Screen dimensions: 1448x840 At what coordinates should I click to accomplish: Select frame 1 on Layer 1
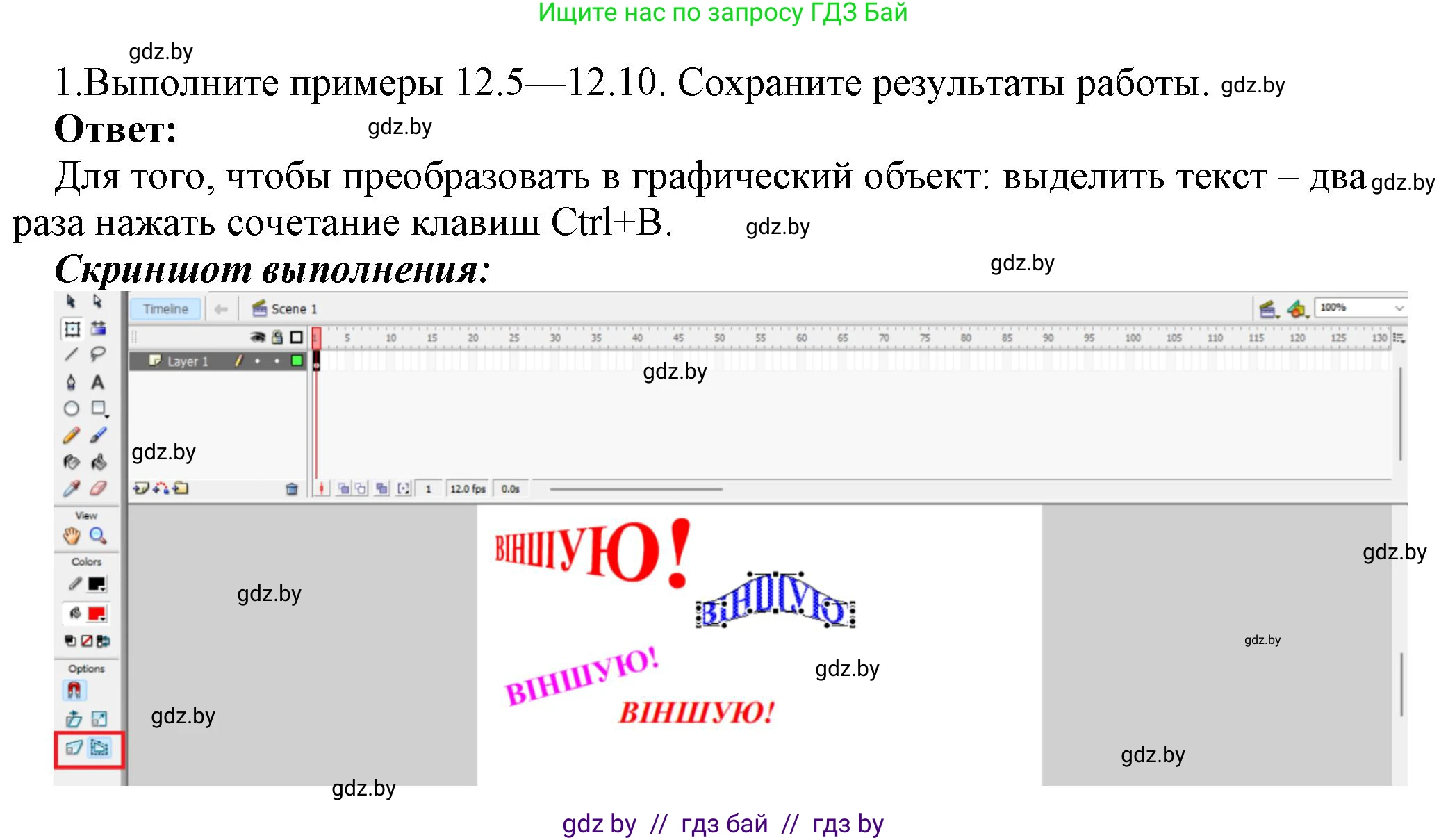click(316, 361)
